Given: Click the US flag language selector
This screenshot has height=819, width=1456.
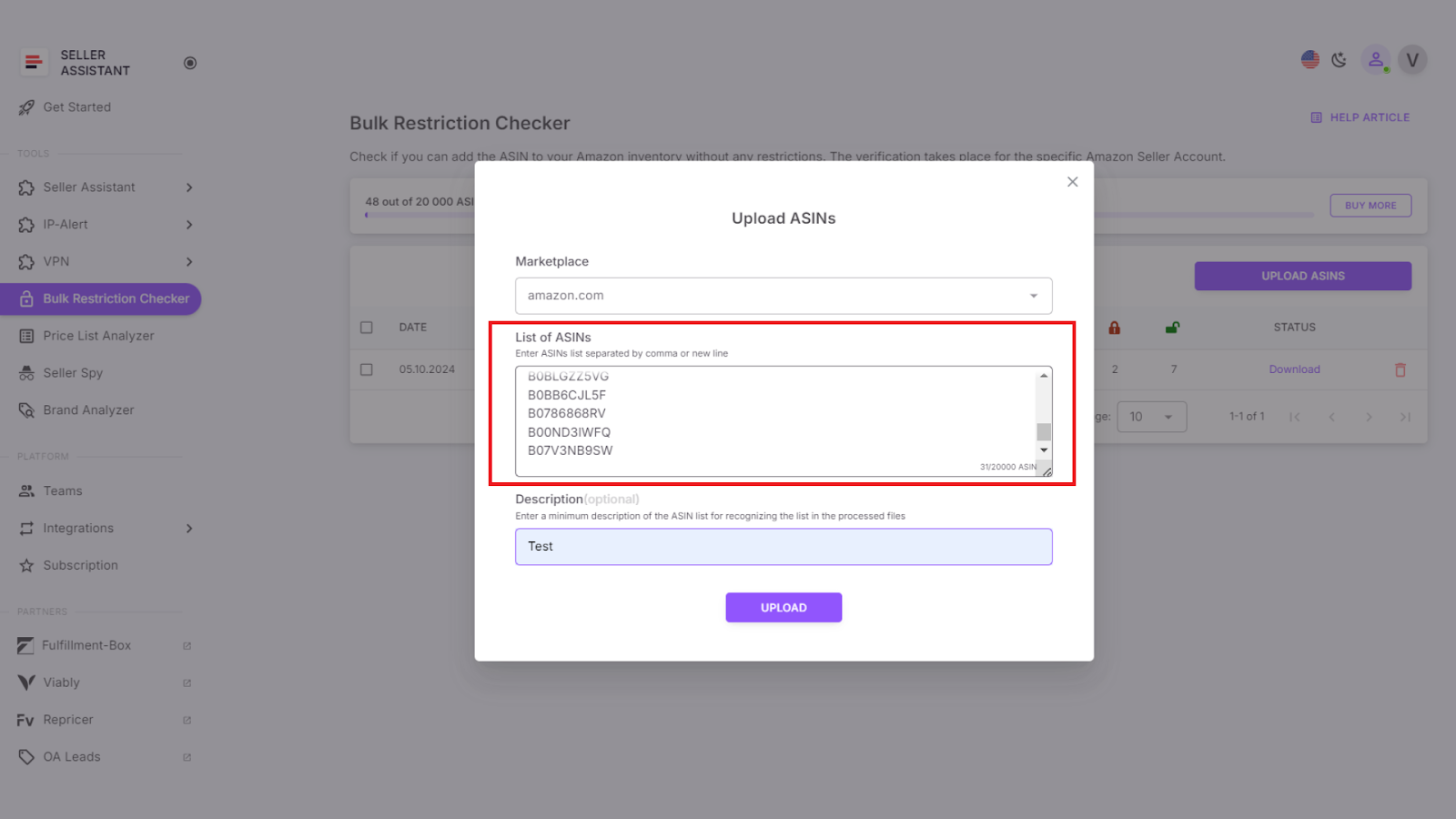Looking at the screenshot, I should tap(1309, 59).
